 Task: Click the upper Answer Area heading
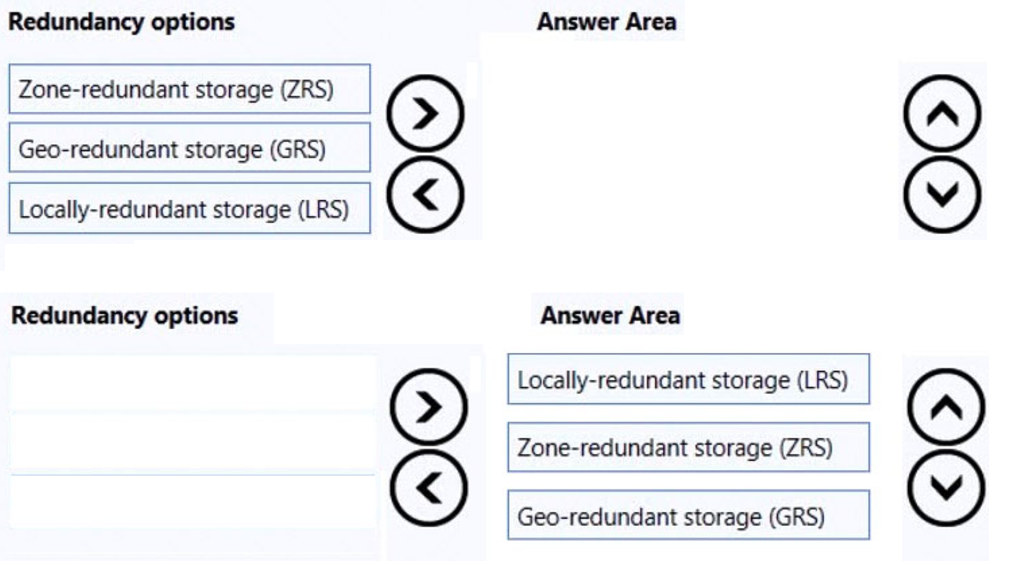click(x=606, y=22)
